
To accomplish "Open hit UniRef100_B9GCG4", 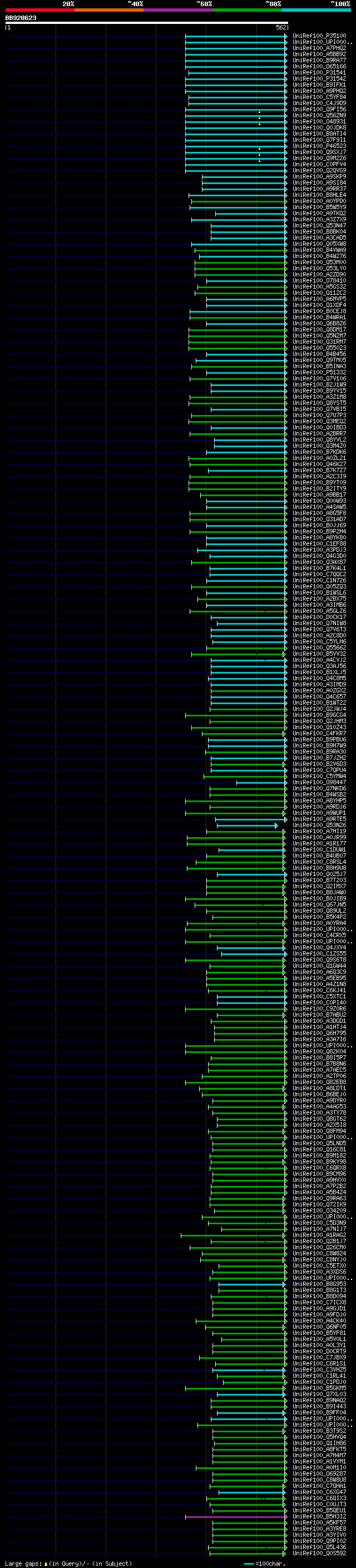I will pos(319,715).
